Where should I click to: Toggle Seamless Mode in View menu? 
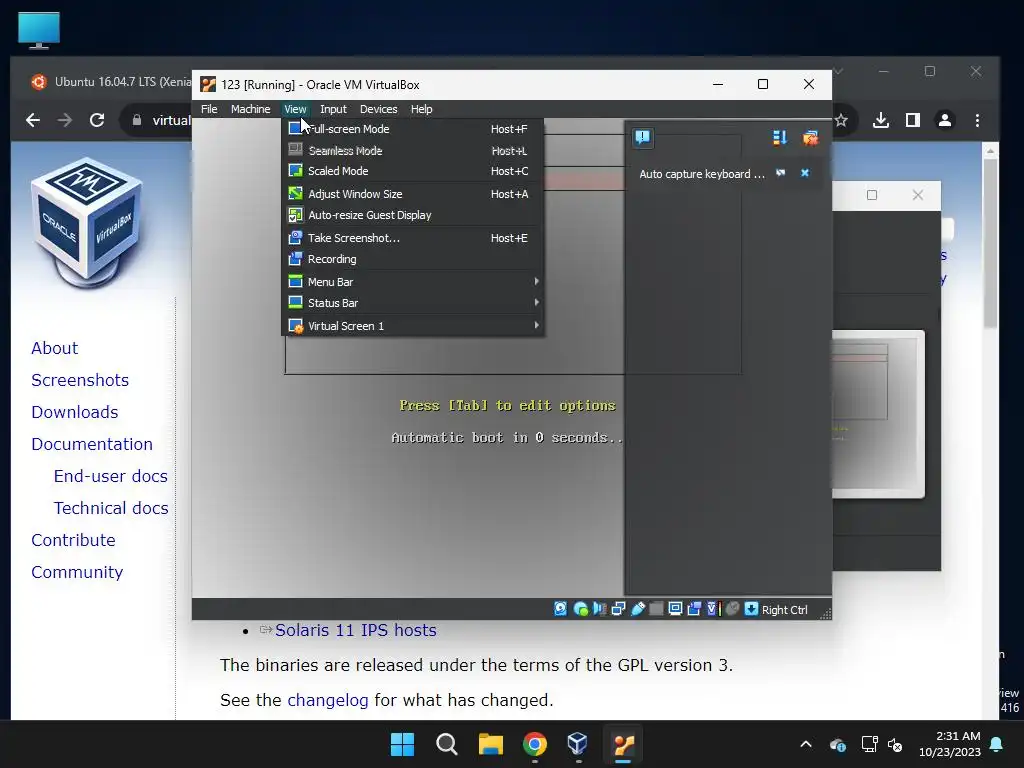click(413, 150)
